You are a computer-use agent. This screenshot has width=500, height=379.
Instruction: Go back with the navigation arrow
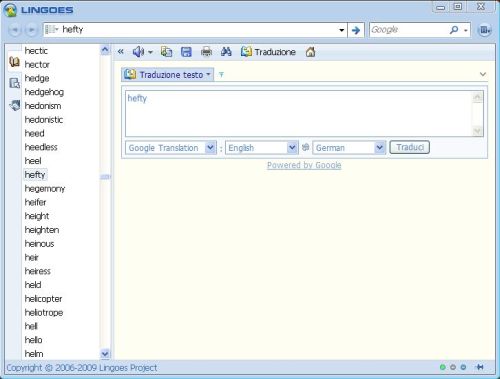[x=15, y=30]
